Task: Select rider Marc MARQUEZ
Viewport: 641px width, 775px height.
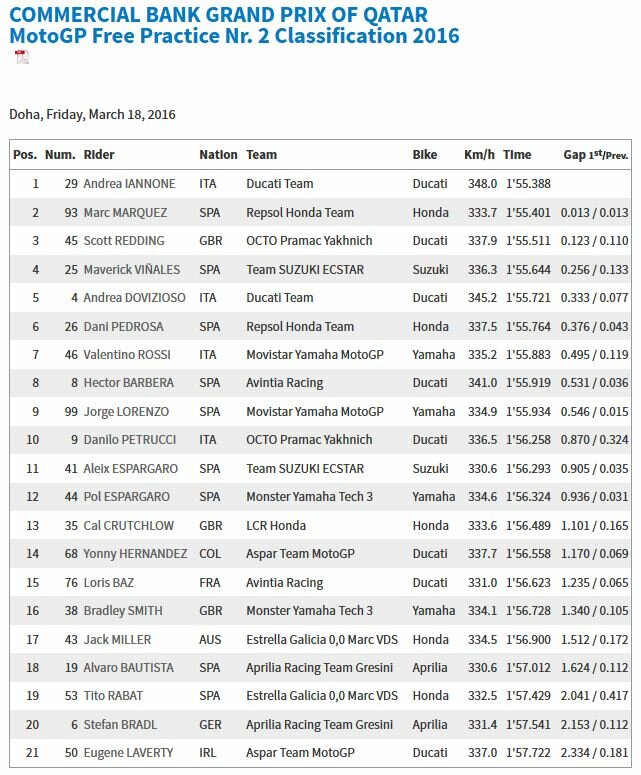Action: (125, 213)
